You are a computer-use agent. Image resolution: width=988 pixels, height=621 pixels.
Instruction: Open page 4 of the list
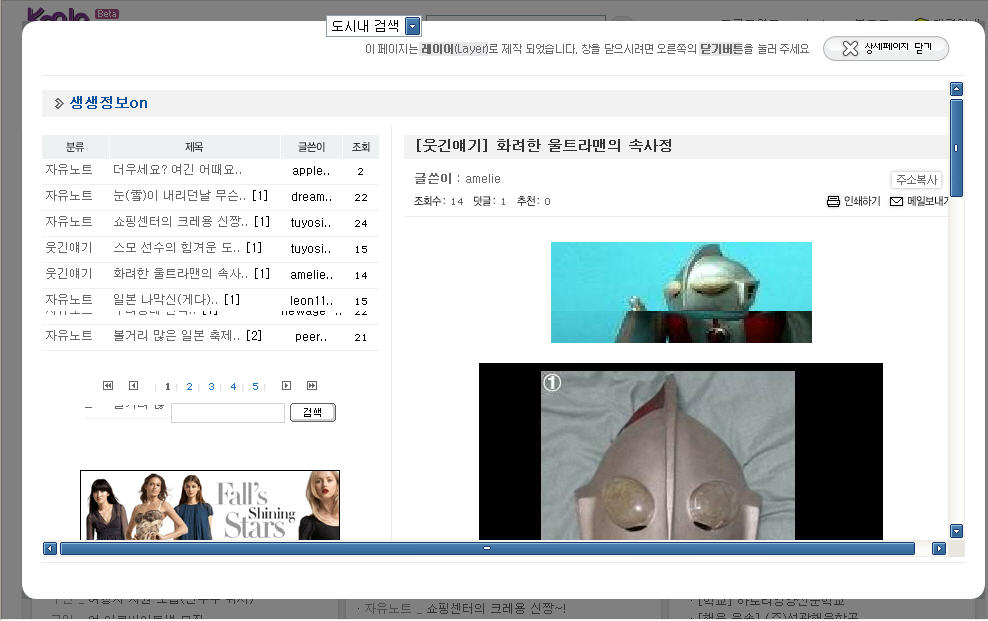coord(233,386)
